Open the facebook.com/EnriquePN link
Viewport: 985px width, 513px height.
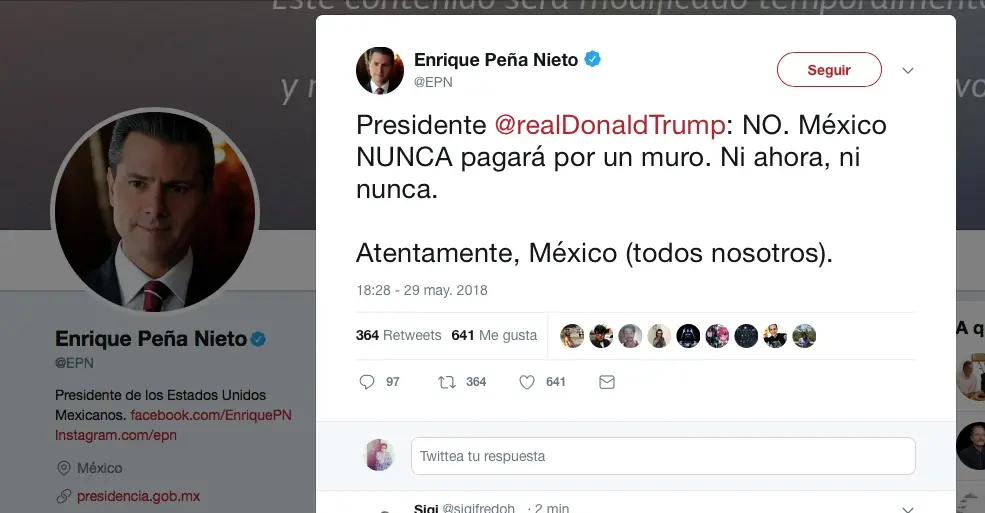pyautogui.click(x=211, y=415)
